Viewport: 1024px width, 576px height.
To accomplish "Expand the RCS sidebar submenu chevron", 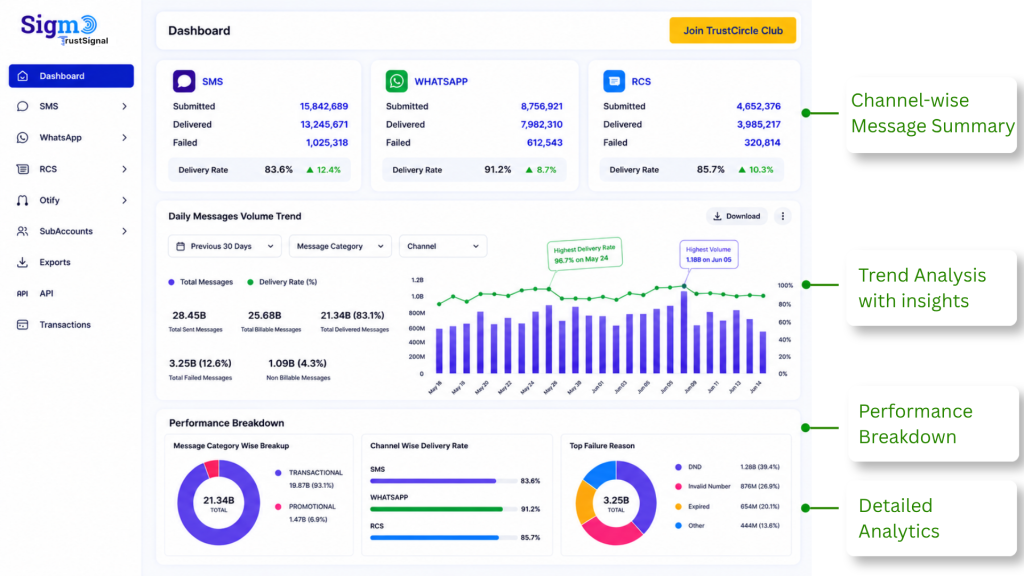I will pyautogui.click(x=124, y=169).
